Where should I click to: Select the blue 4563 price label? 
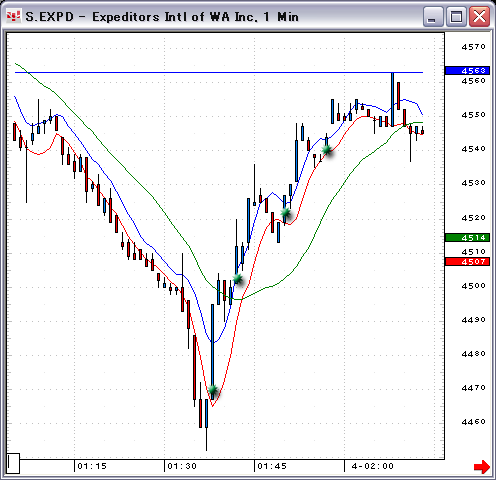[x=467, y=70]
